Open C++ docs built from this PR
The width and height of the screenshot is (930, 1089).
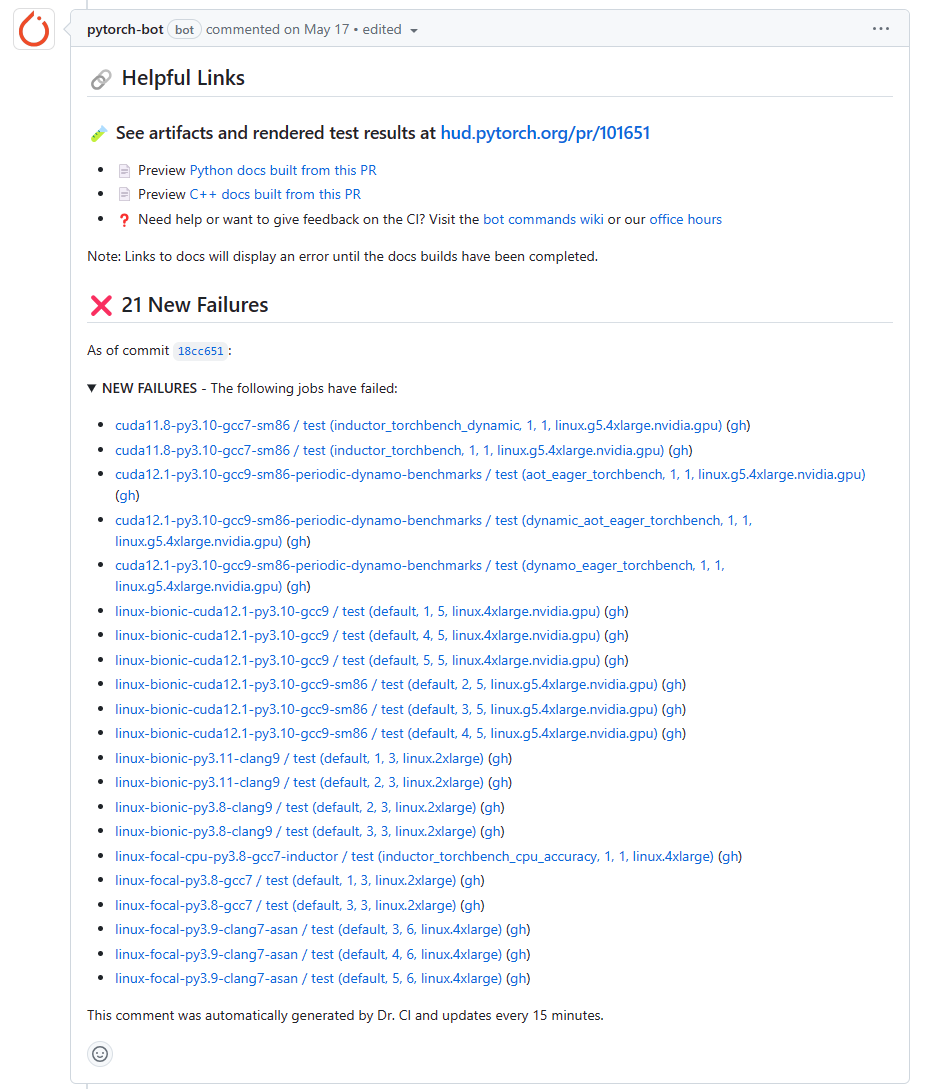(275, 194)
